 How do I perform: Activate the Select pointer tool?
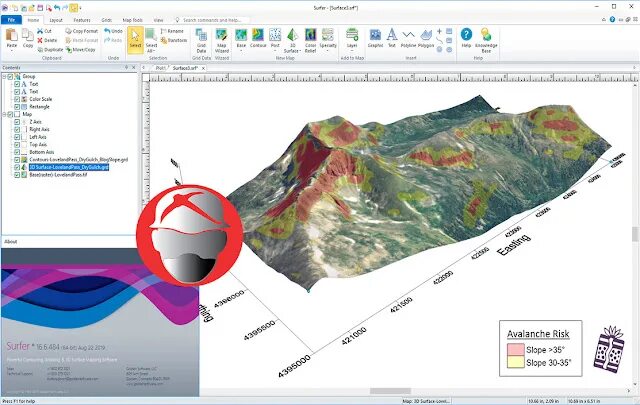135,39
